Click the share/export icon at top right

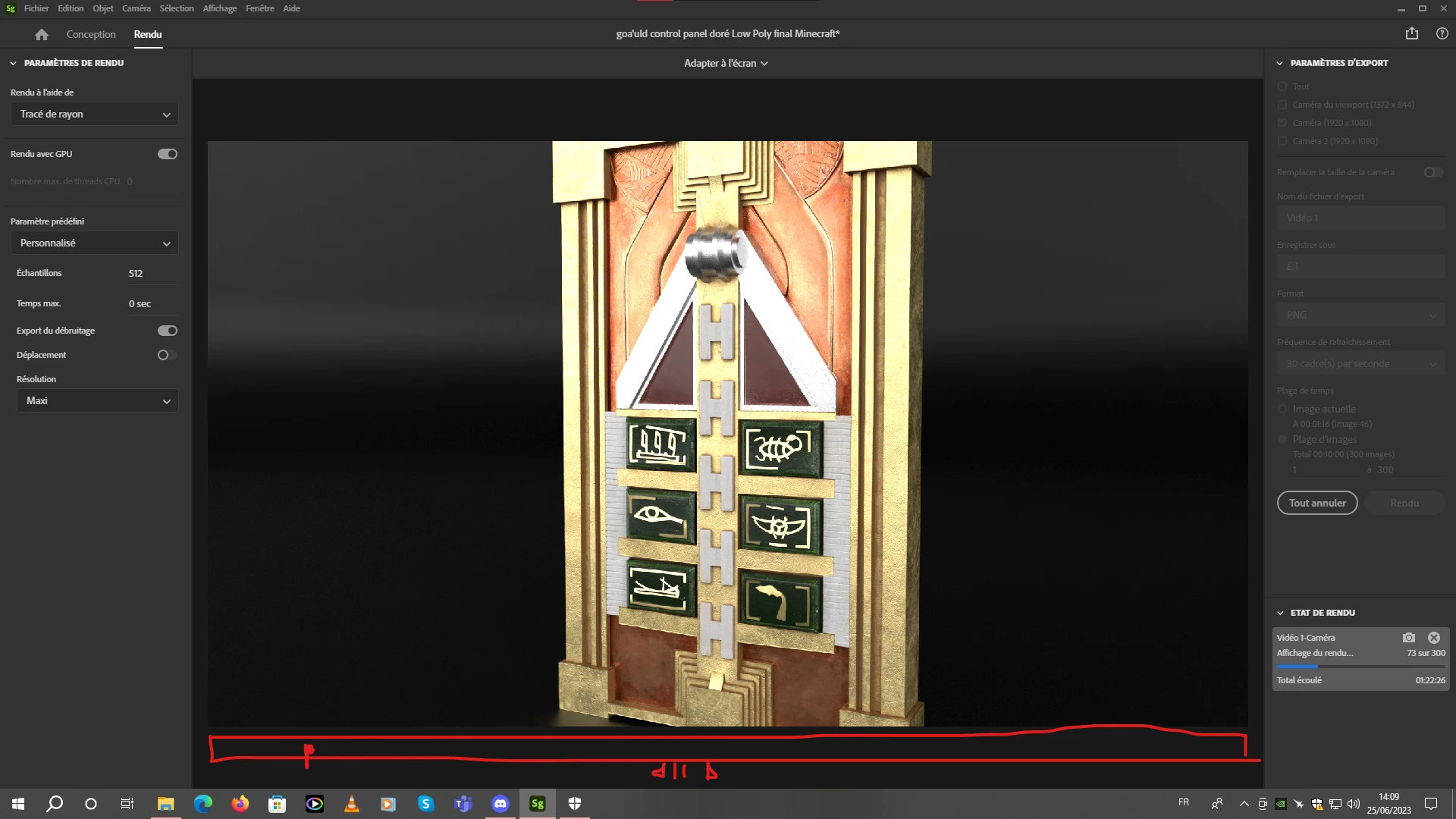point(1411,33)
